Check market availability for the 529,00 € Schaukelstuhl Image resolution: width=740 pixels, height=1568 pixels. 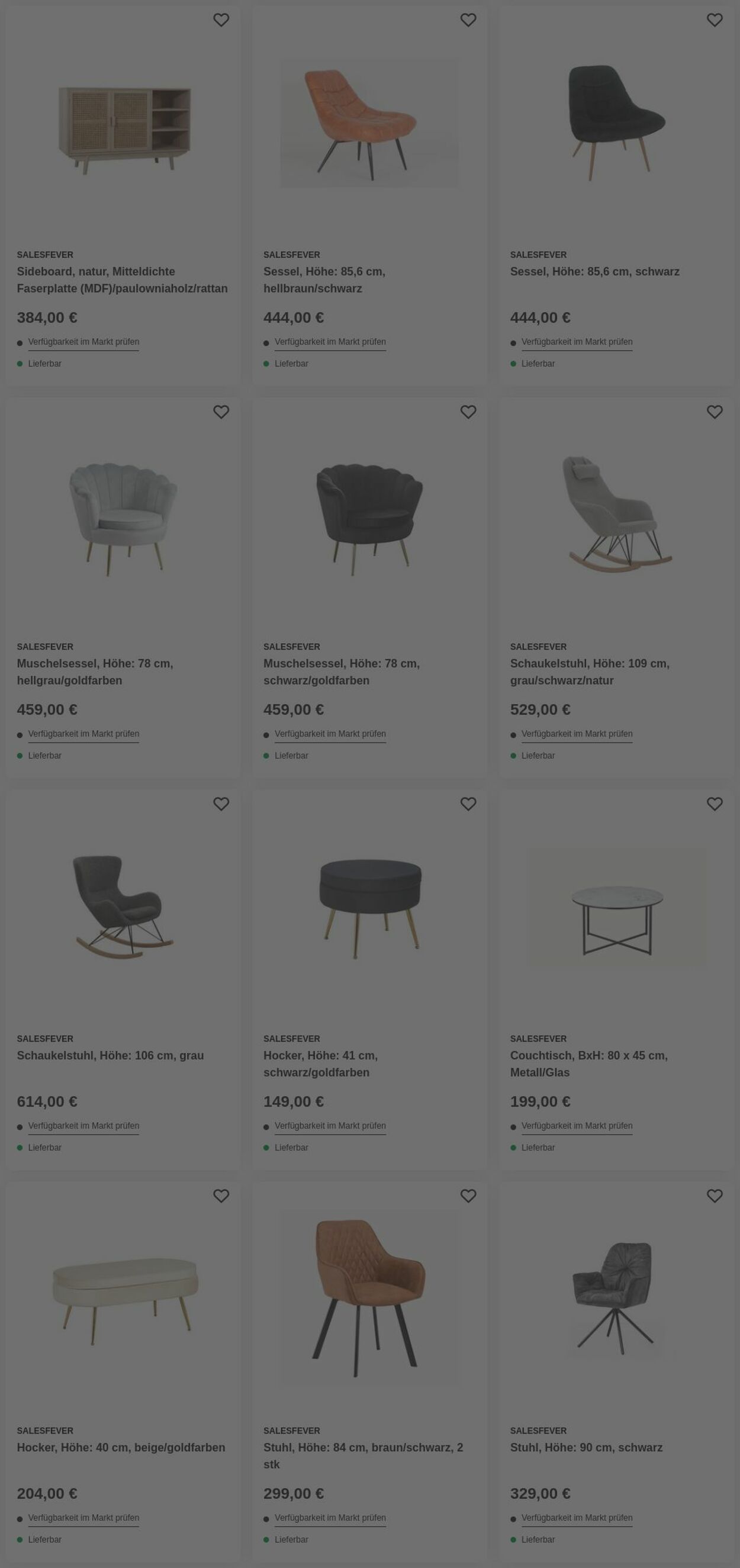(577, 734)
